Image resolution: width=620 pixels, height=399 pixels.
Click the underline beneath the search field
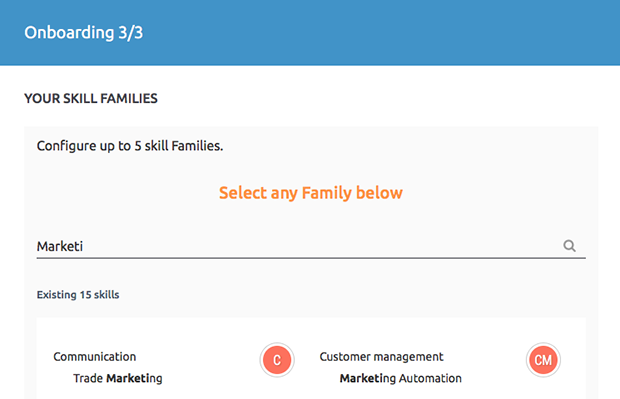pyautogui.click(x=311, y=258)
